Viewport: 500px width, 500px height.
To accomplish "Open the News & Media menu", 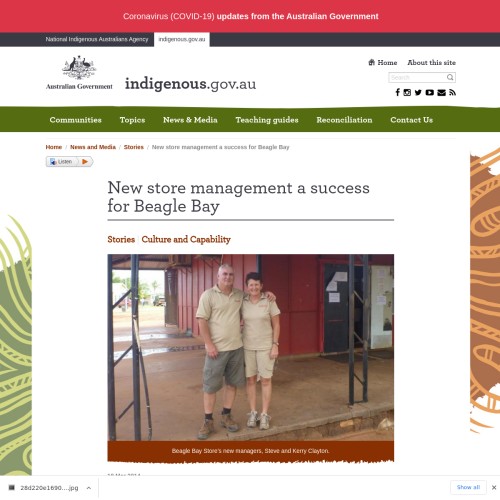I will click(x=190, y=120).
